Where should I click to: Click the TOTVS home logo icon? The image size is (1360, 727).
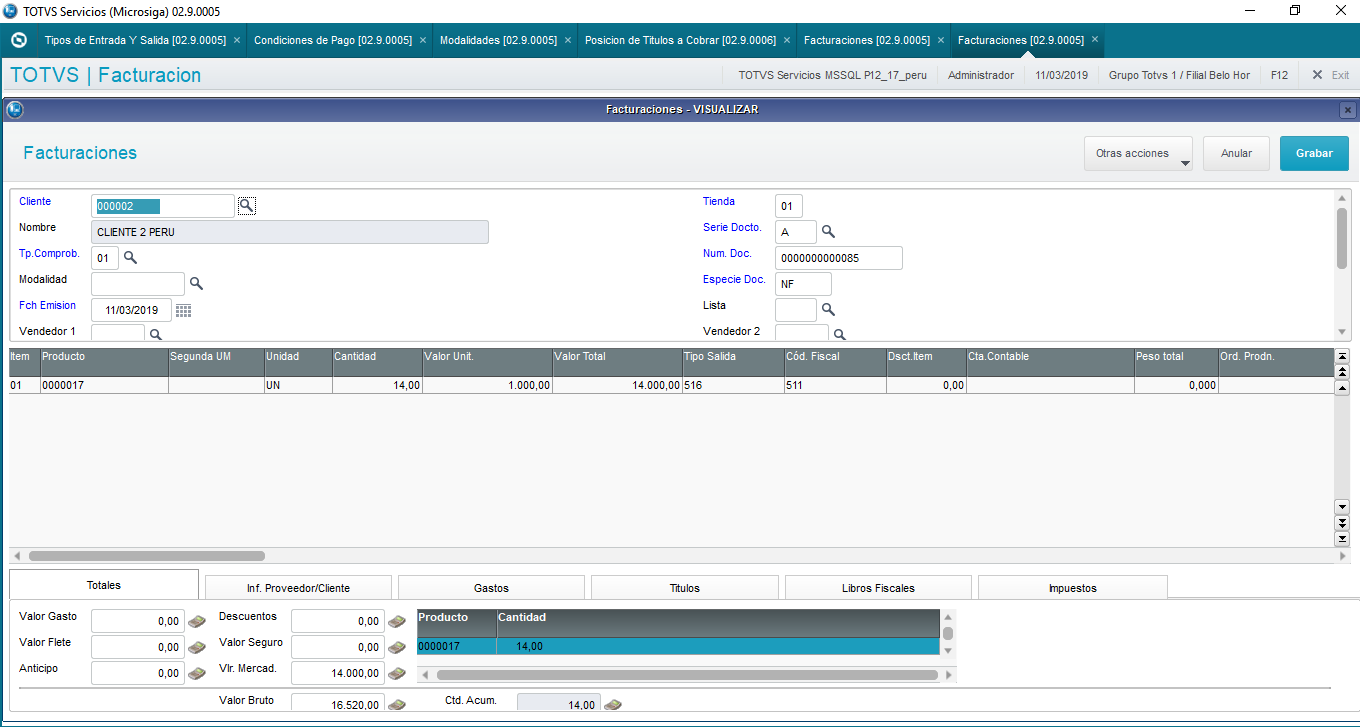point(18,40)
